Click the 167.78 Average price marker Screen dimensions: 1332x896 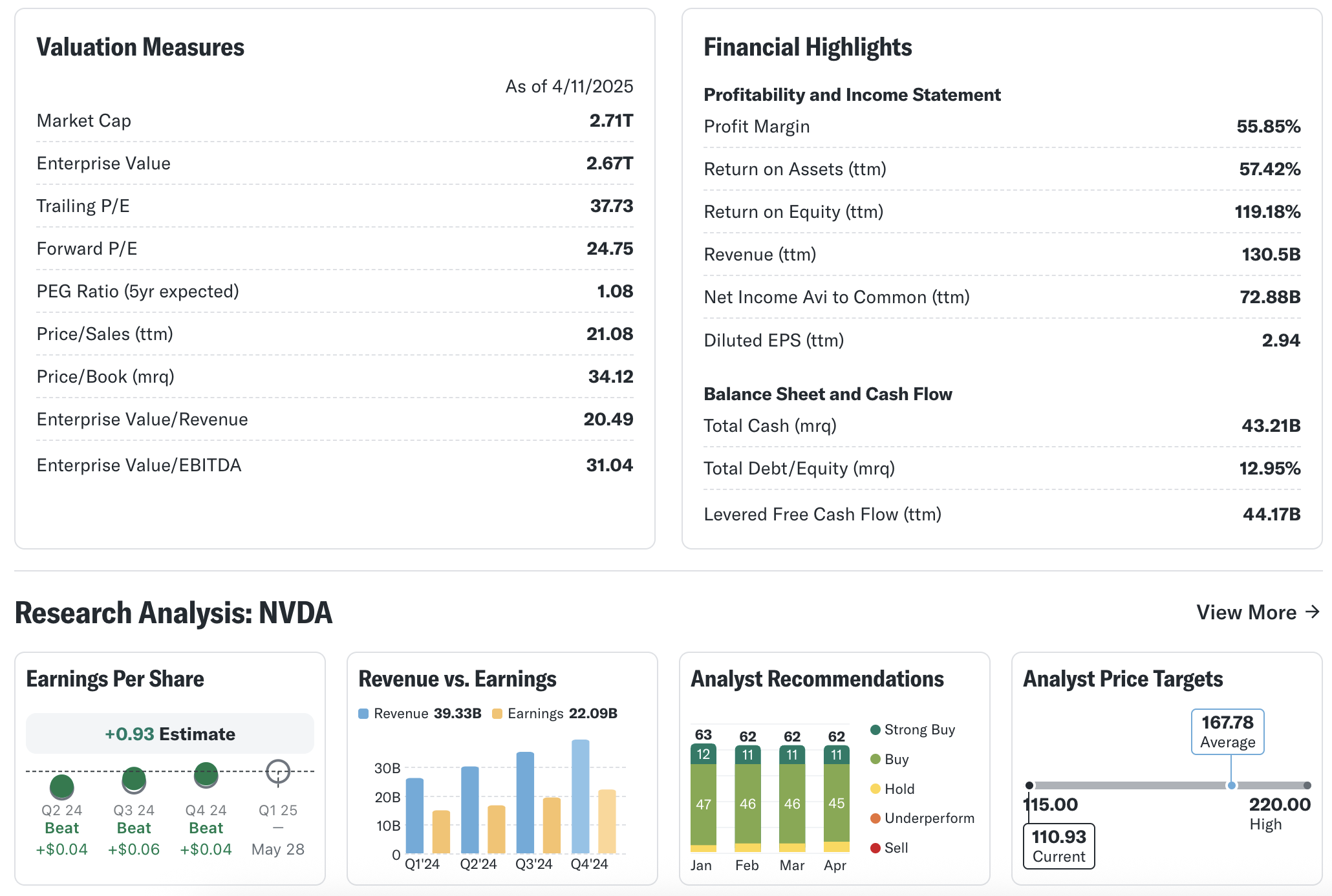click(1227, 732)
